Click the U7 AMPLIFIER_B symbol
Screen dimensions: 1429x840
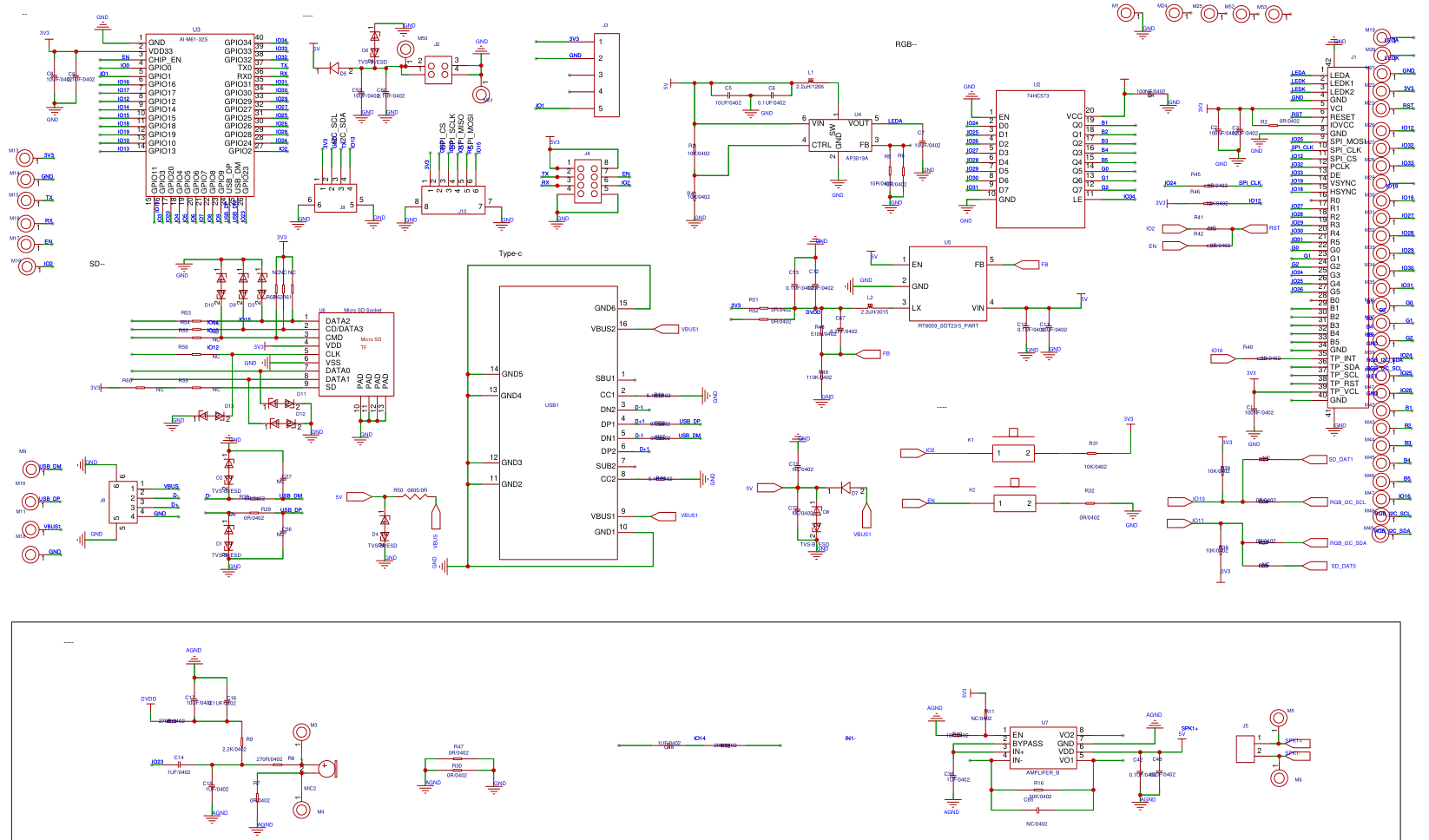(1043, 747)
